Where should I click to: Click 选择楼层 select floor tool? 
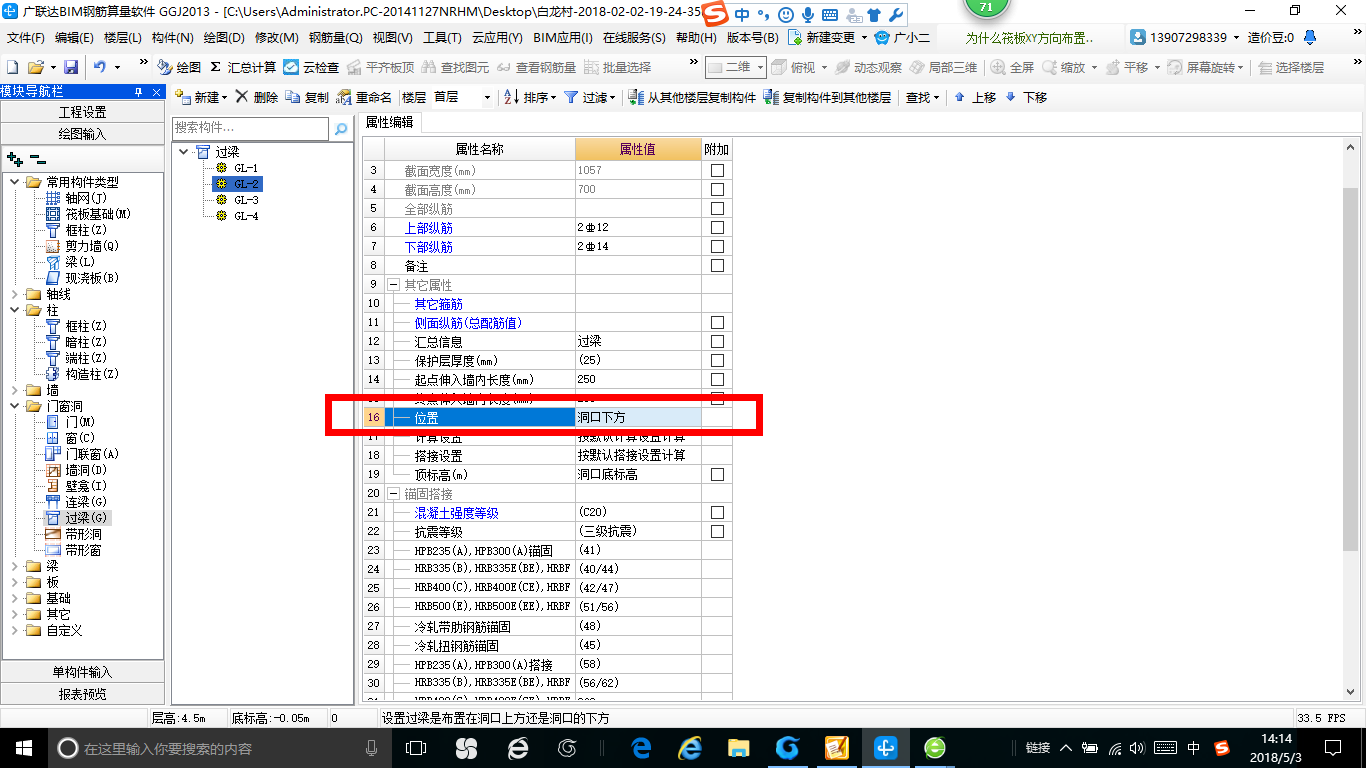click(x=1291, y=67)
